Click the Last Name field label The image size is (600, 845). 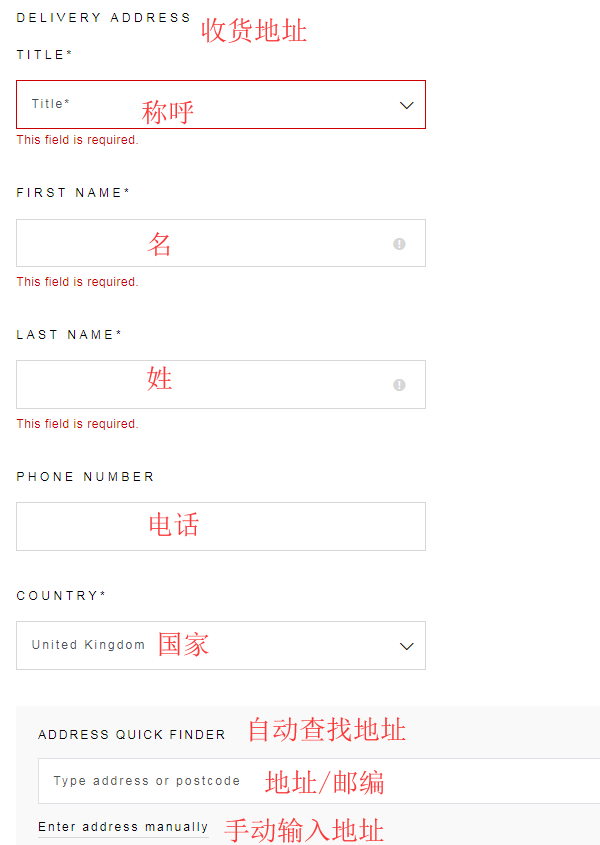tap(69, 334)
